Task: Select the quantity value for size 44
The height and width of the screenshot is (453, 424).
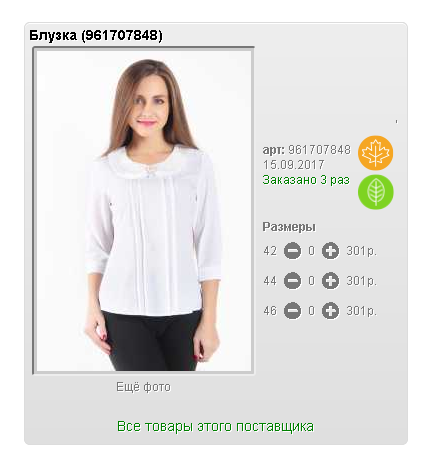Action: (311, 281)
